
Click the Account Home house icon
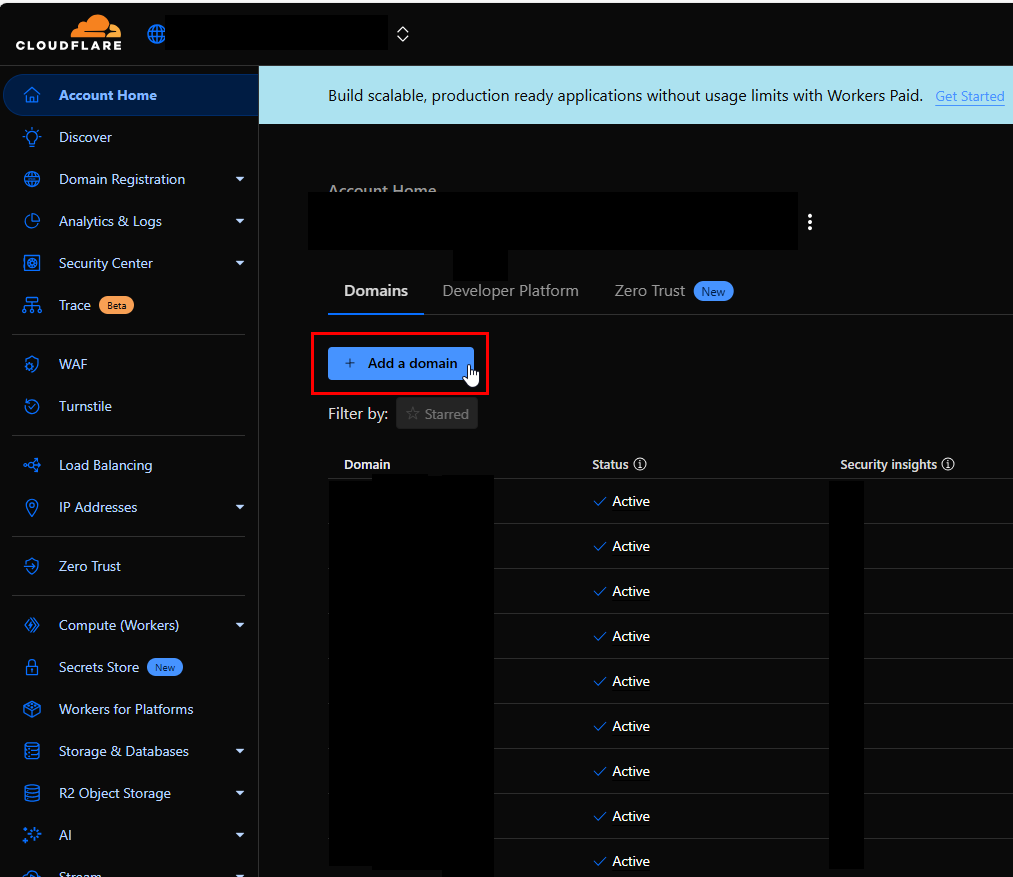pyautogui.click(x=32, y=95)
